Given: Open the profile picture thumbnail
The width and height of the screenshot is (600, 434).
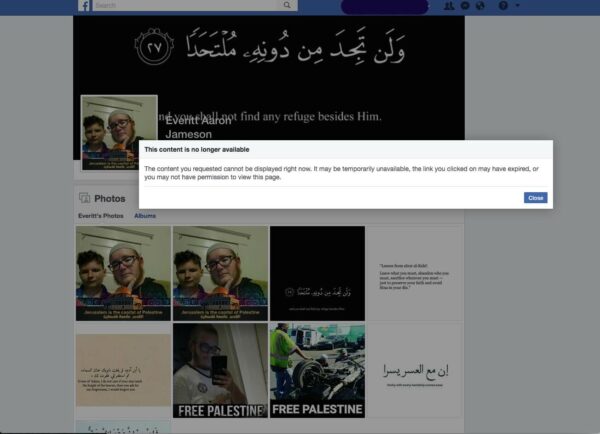Looking at the screenshot, I should point(119,128).
